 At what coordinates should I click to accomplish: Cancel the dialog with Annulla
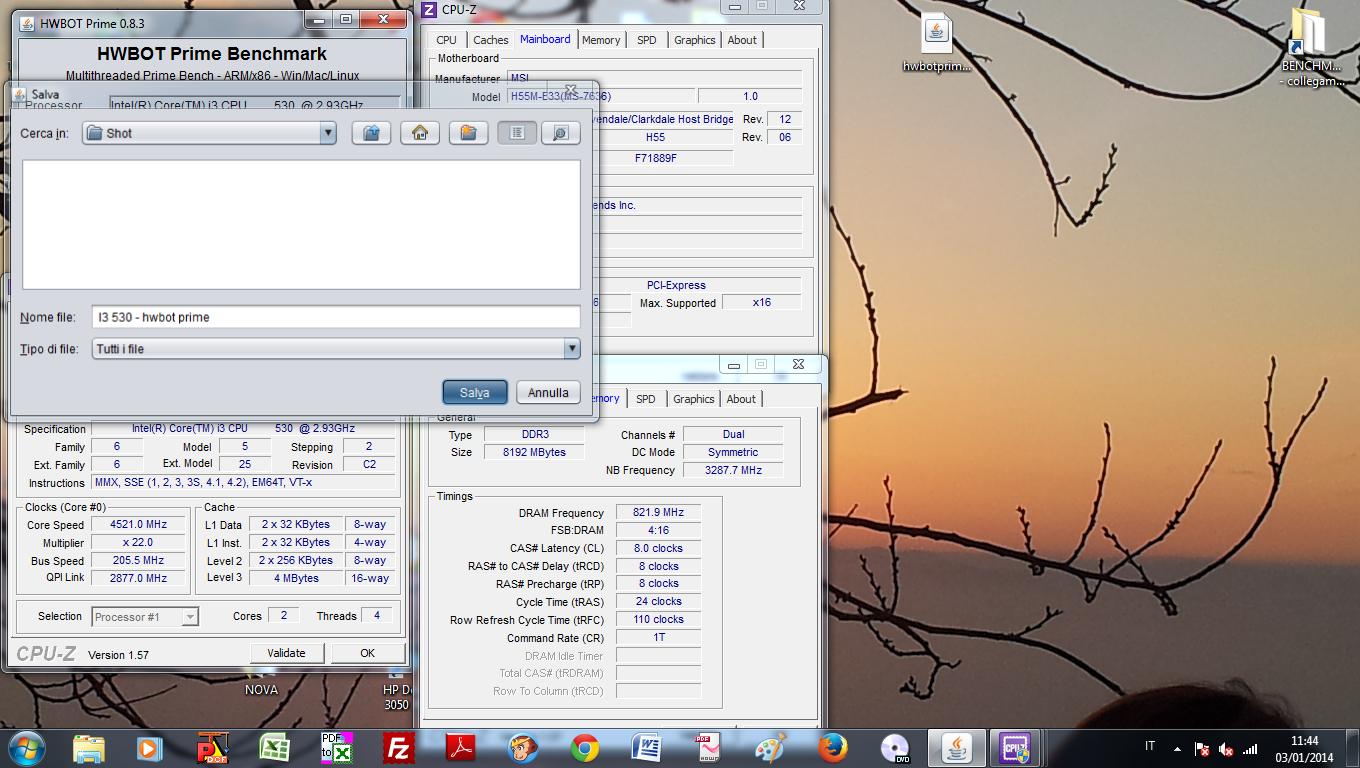point(548,393)
